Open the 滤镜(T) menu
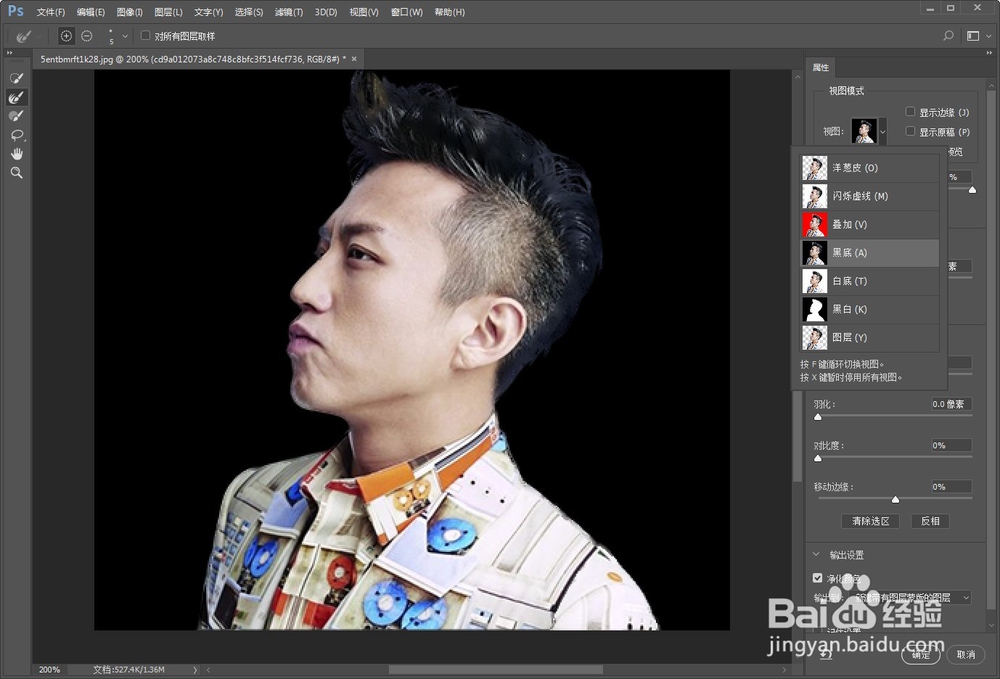The image size is (1000, 679). 289,12
